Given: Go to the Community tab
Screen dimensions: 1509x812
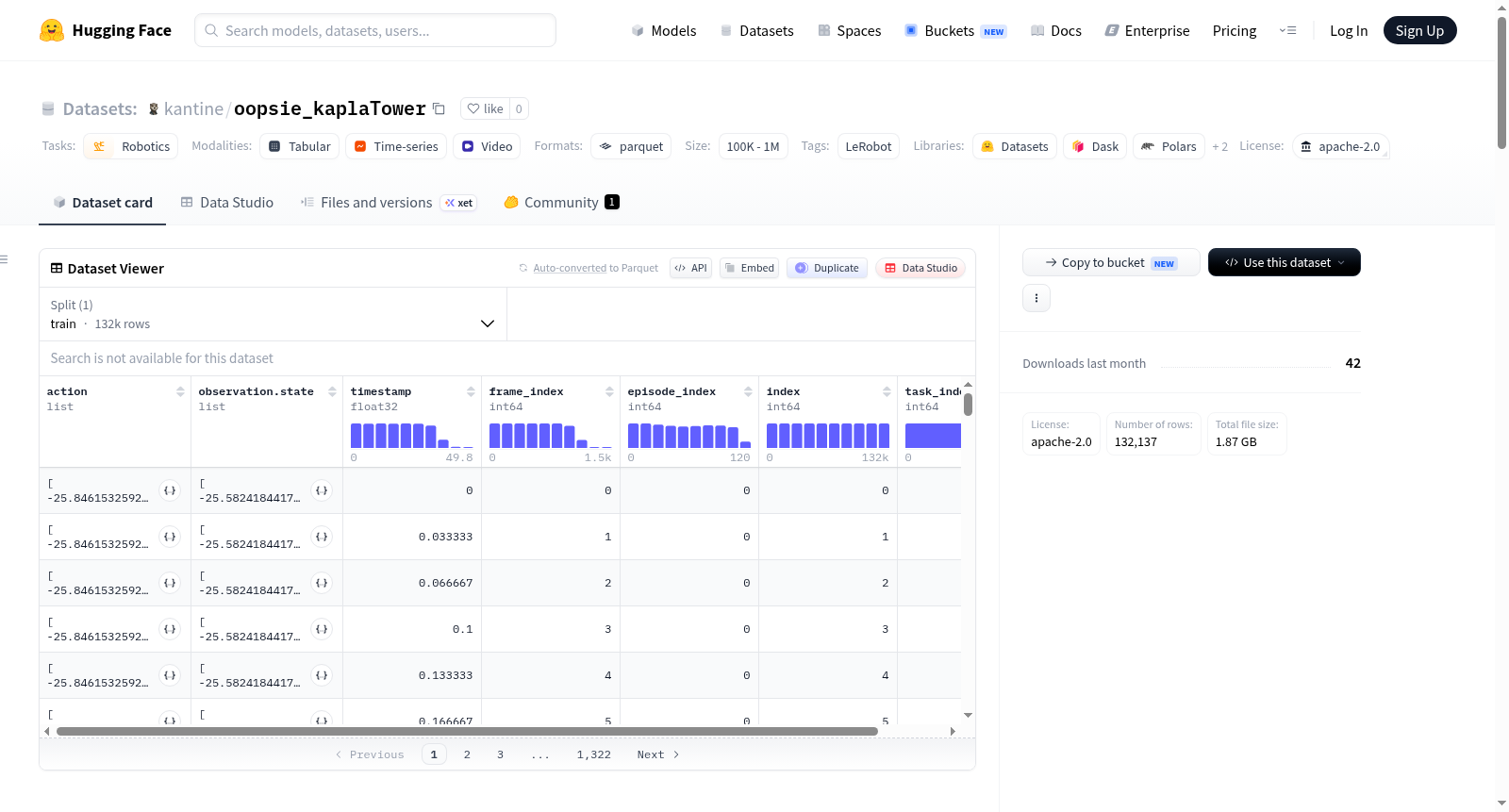Looking at the screenshot, I should tap(561, 203).
